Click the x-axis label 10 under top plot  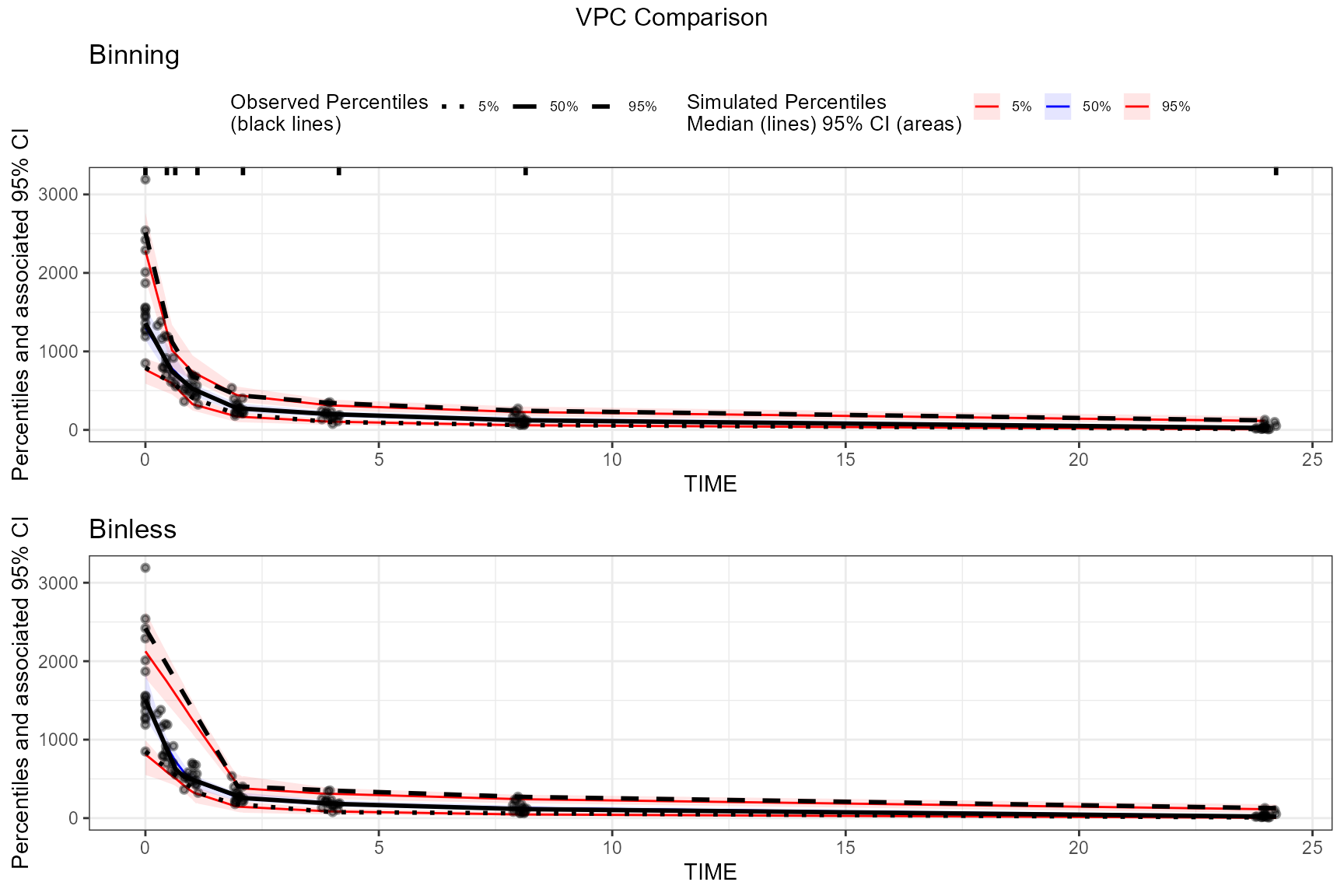(612, 460)
